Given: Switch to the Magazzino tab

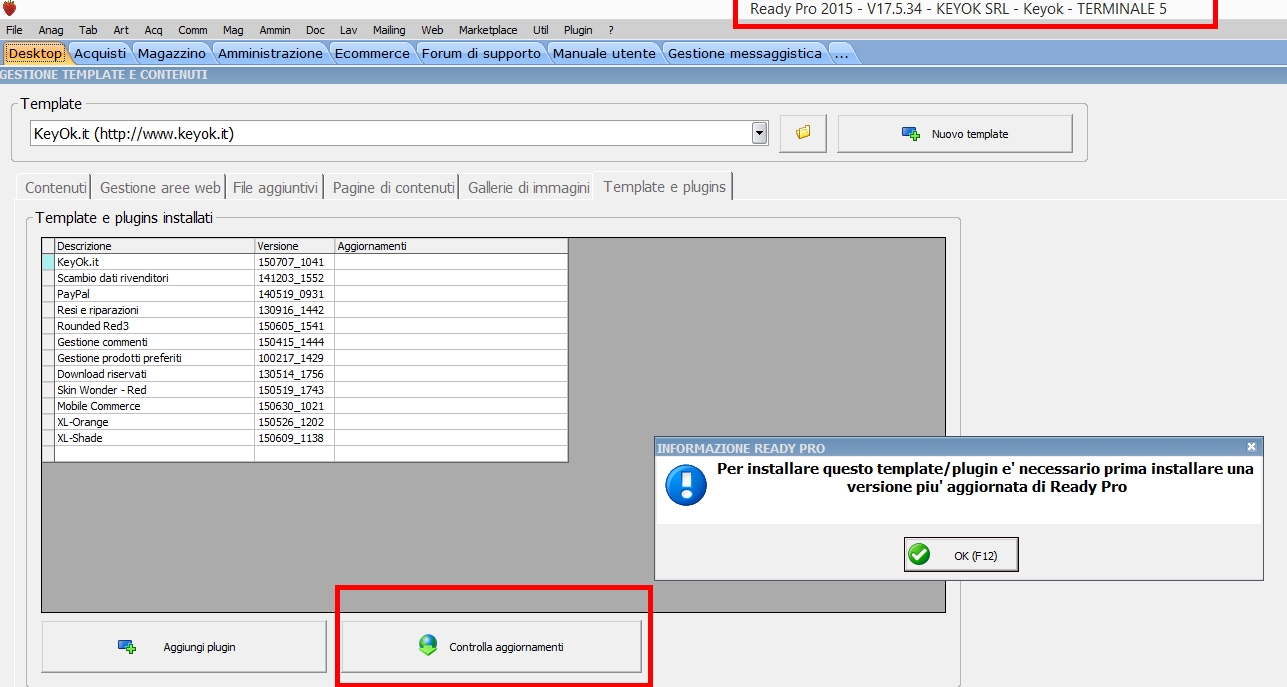Looking at the screenshot, I should pos(172,53).
